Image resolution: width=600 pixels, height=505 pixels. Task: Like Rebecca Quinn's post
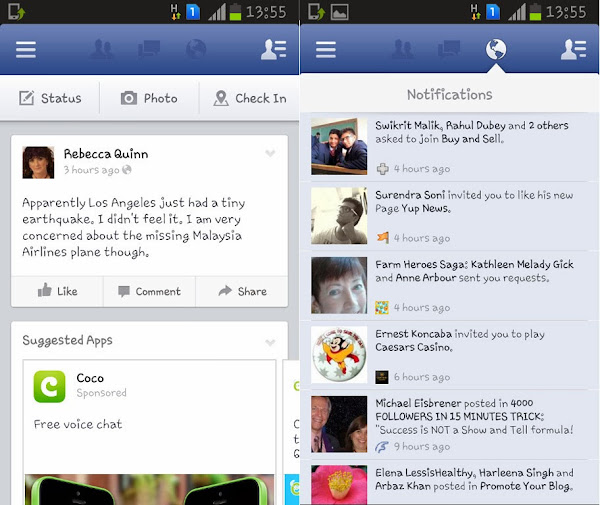[x=57, y=291]
